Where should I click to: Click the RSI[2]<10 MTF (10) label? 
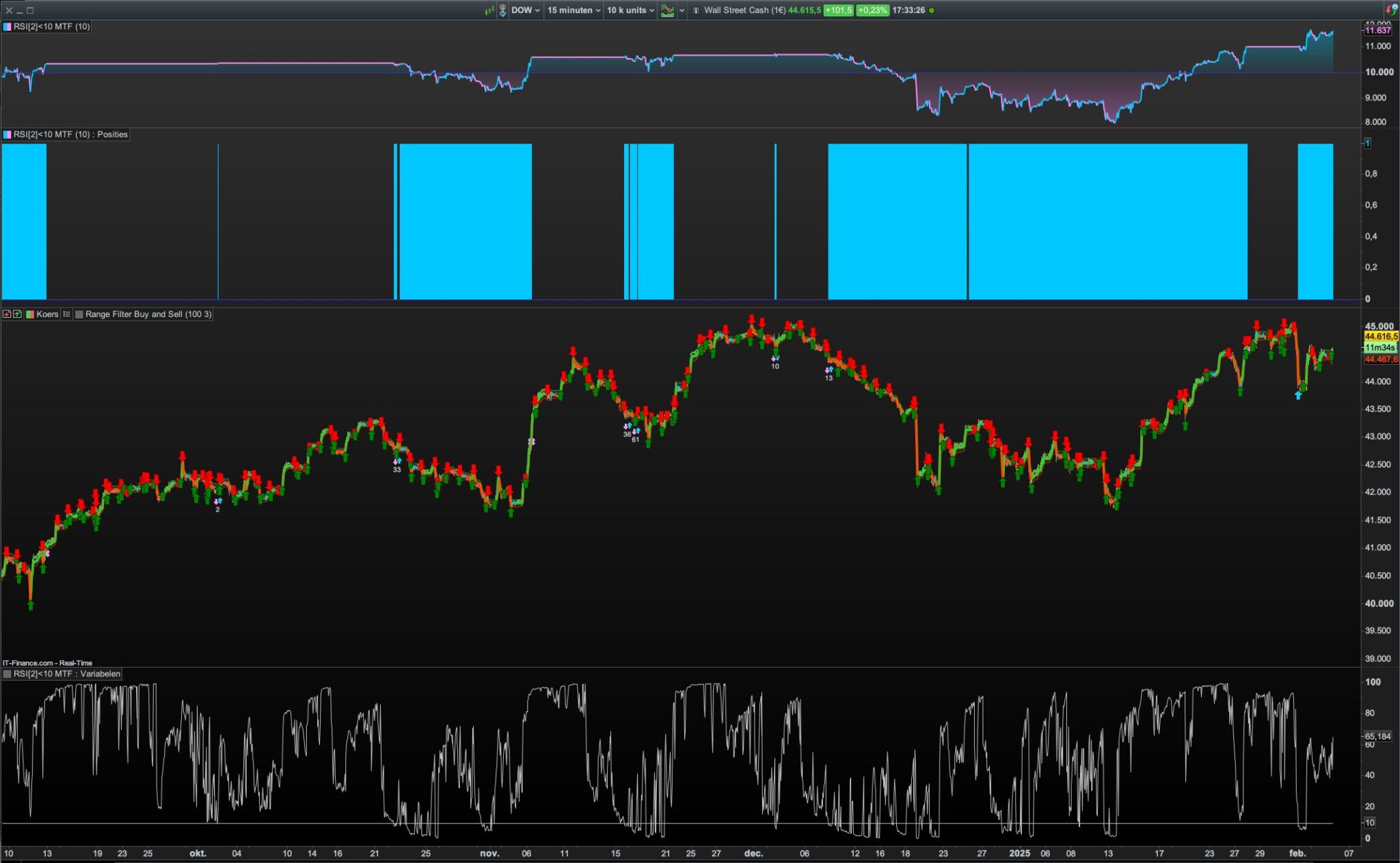coord(51,27)
